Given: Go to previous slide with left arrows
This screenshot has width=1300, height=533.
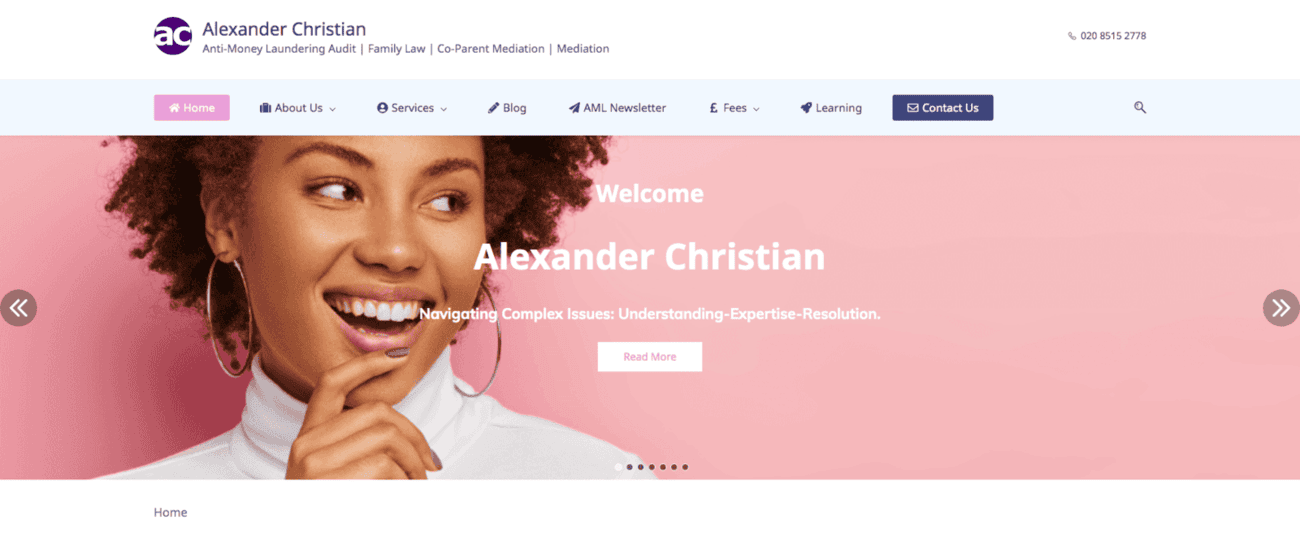Looking at the screenshot, I should pyautogui.click(x=18, y=308).
